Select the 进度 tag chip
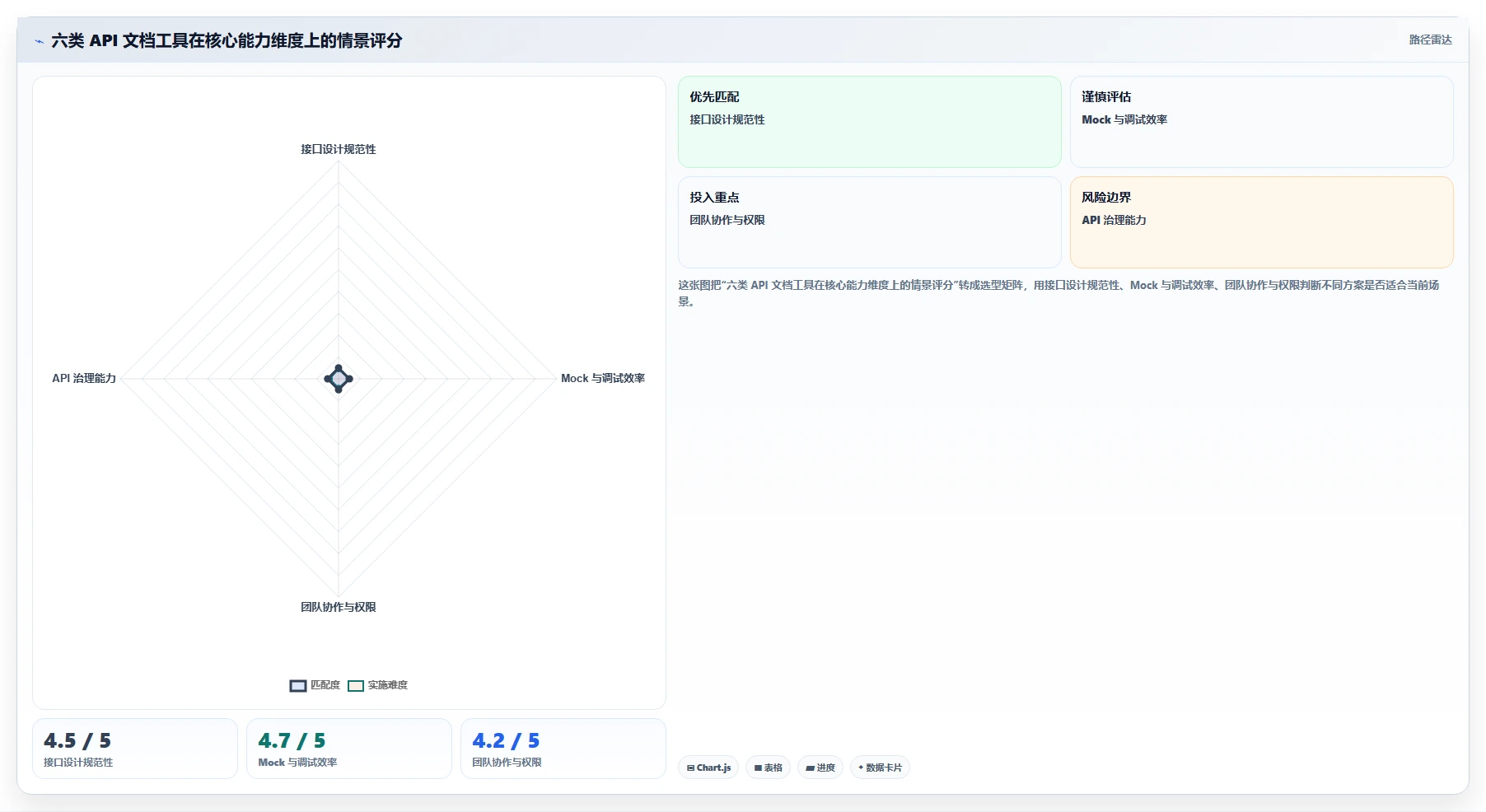Viewport: 1486px width, 812px height. (820, 768)
